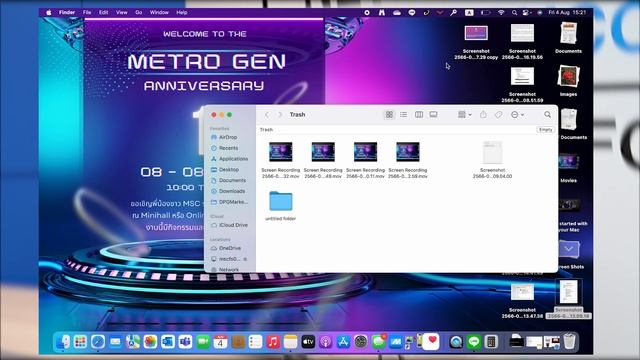Open FaceTime from the Dock
This screenshot has width=640, height=360.
(203, 342)
